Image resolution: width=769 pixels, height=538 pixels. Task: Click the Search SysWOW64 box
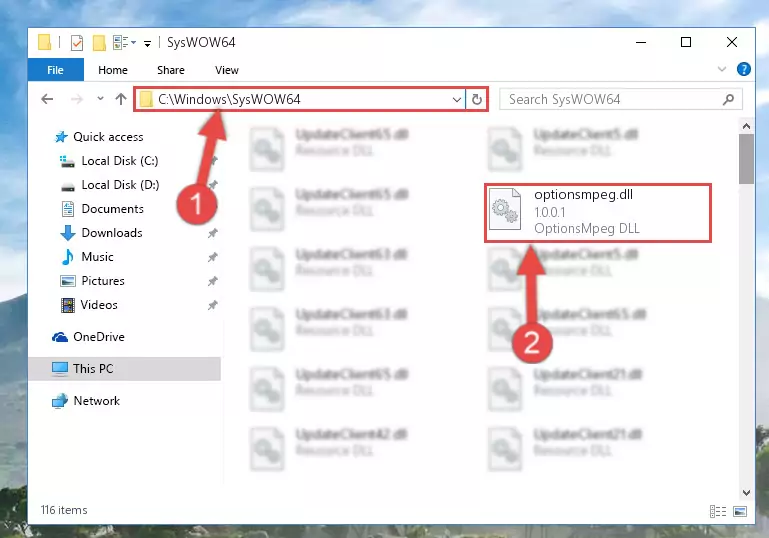(620, 100)
